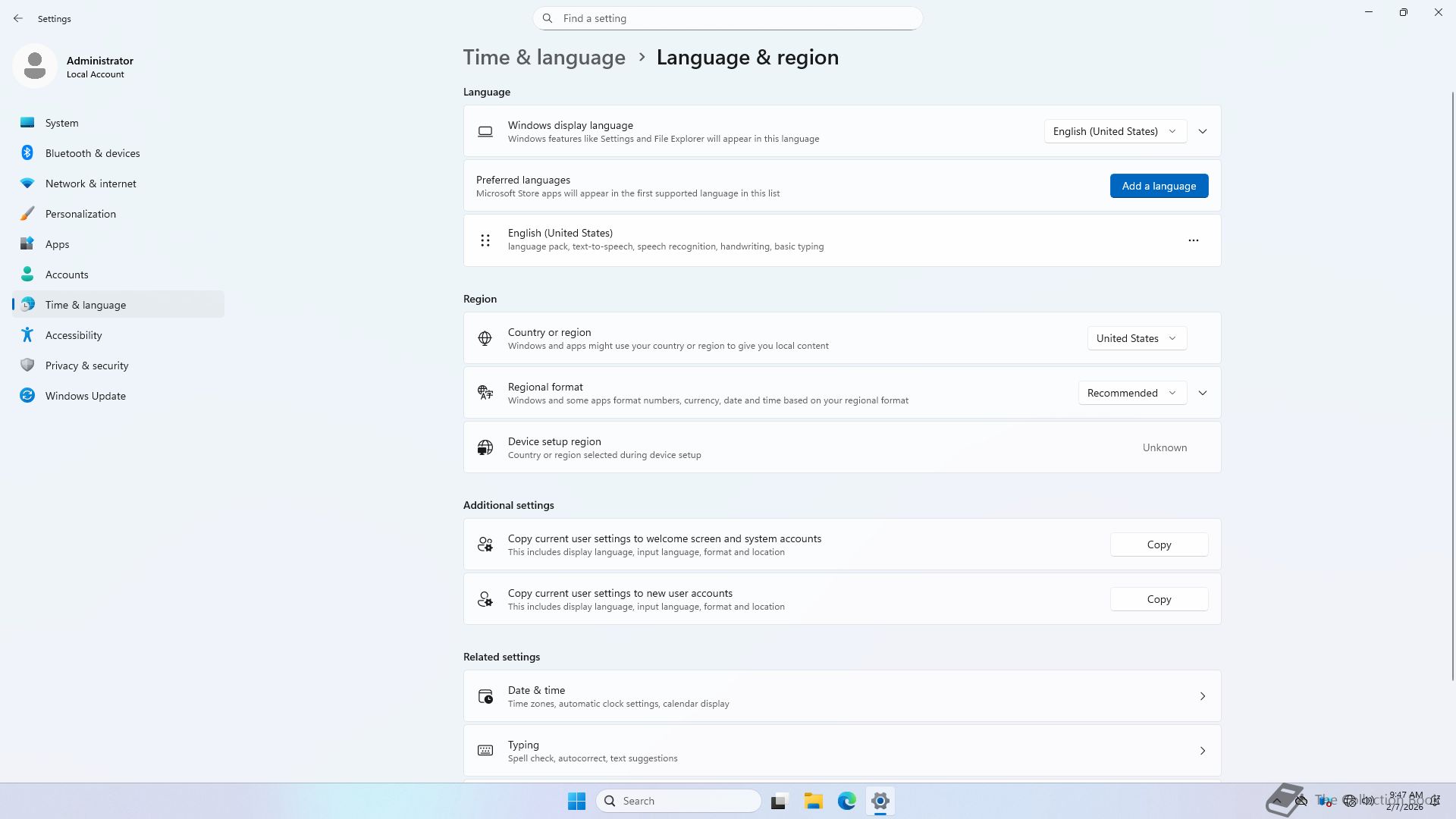Click the Windows Start button
The image size is (1456, 819).
576,801
